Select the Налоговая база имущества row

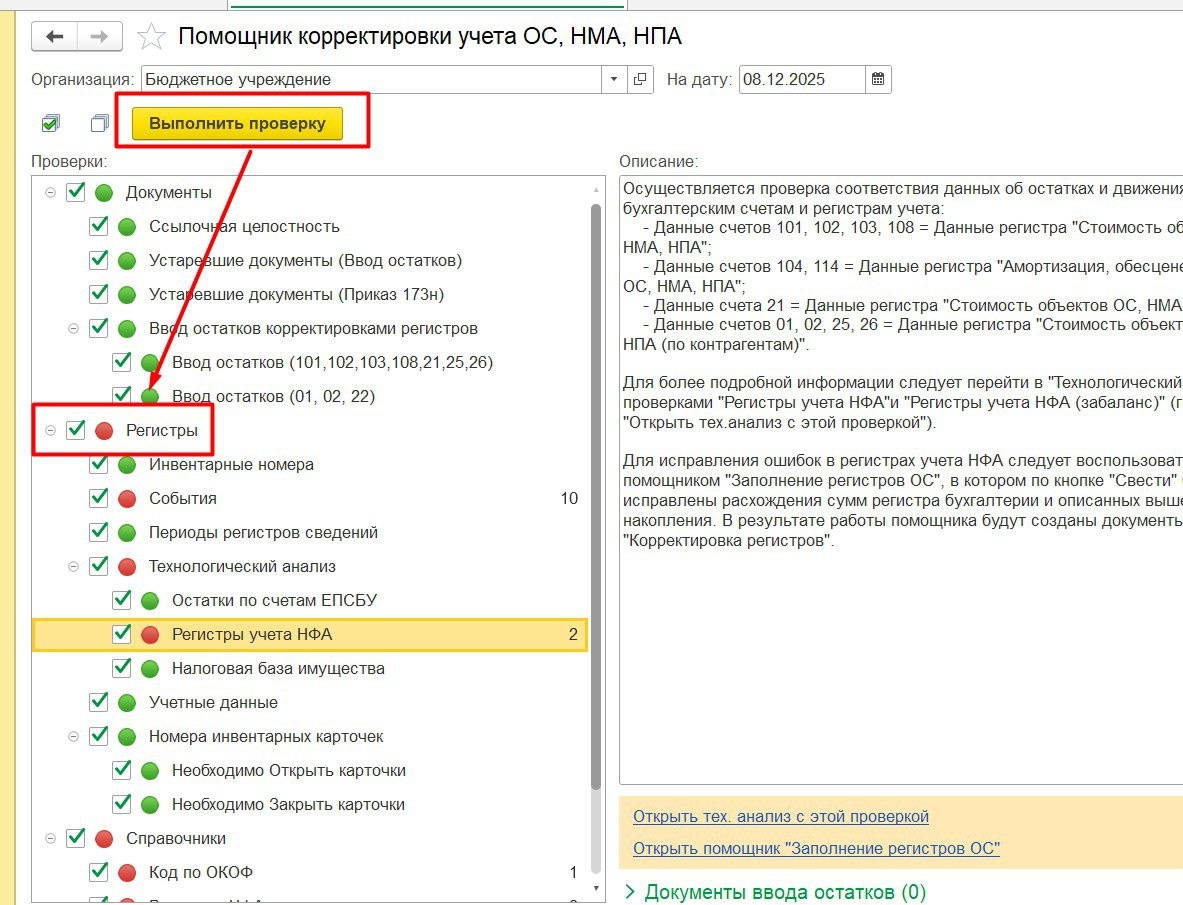click(309, 668)
